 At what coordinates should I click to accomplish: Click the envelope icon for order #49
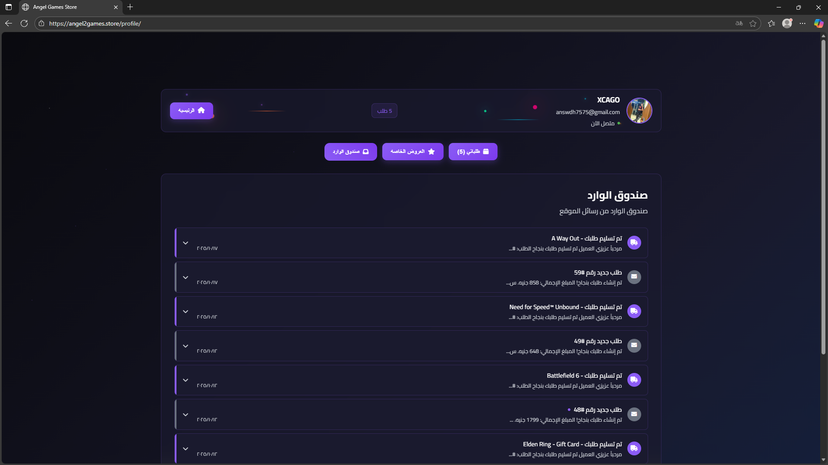[x=634, y=346]
